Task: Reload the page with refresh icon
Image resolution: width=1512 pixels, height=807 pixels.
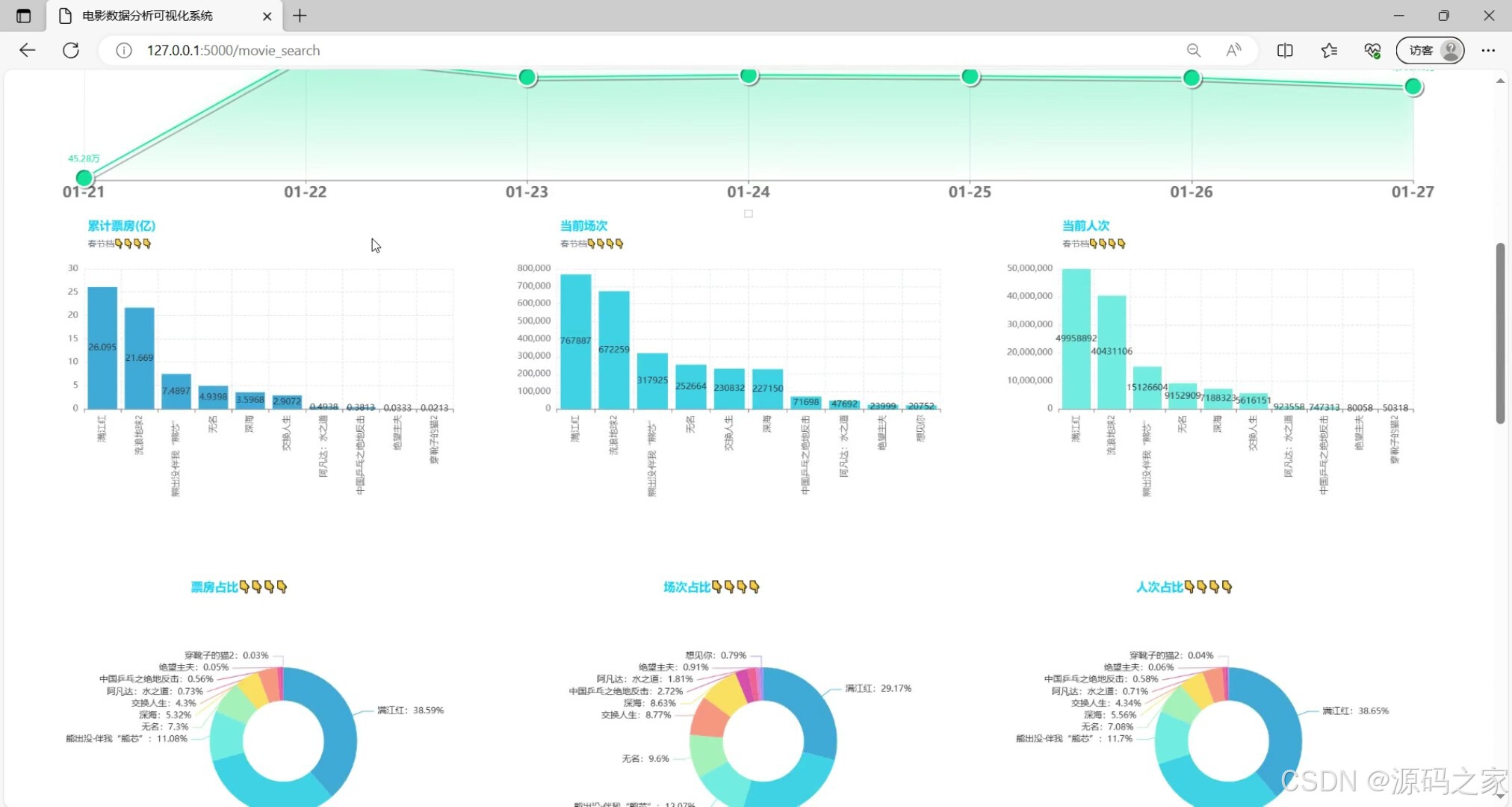Action: [x=71, y=50]
